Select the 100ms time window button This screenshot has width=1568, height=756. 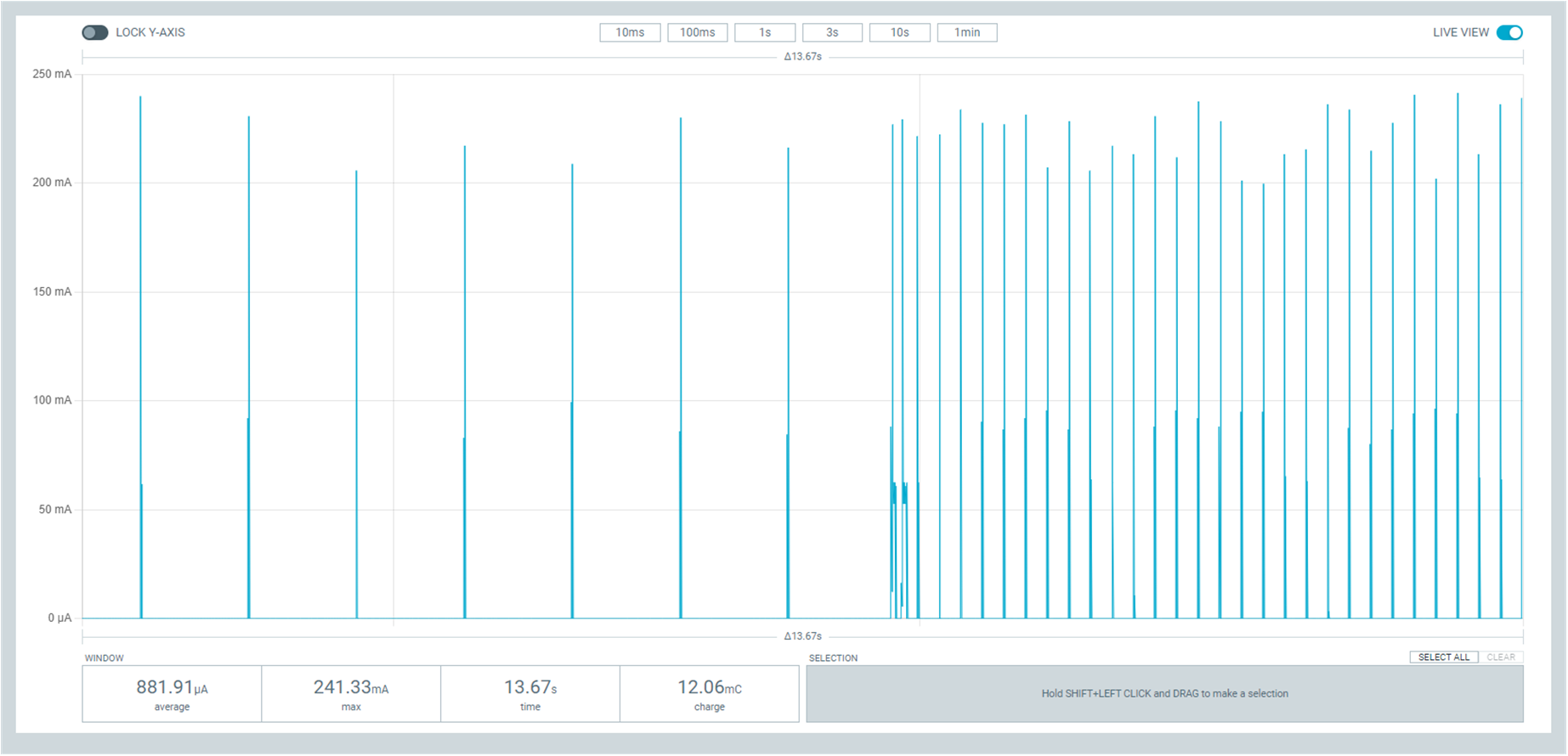click(697, 32)
